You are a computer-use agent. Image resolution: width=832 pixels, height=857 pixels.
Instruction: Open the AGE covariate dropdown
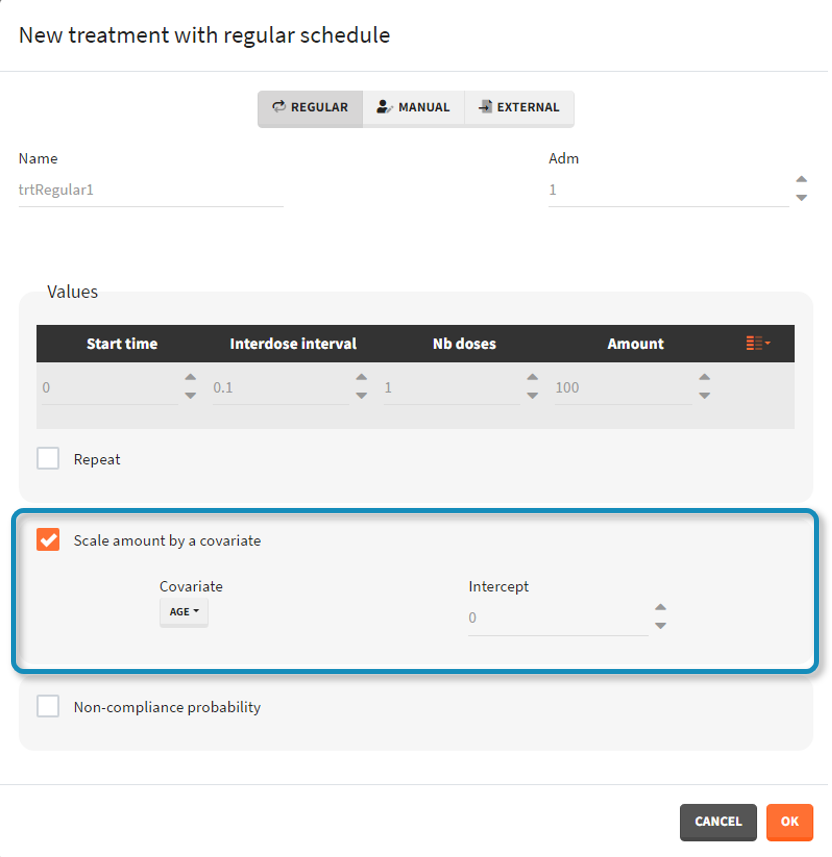(x=184, y=612)
